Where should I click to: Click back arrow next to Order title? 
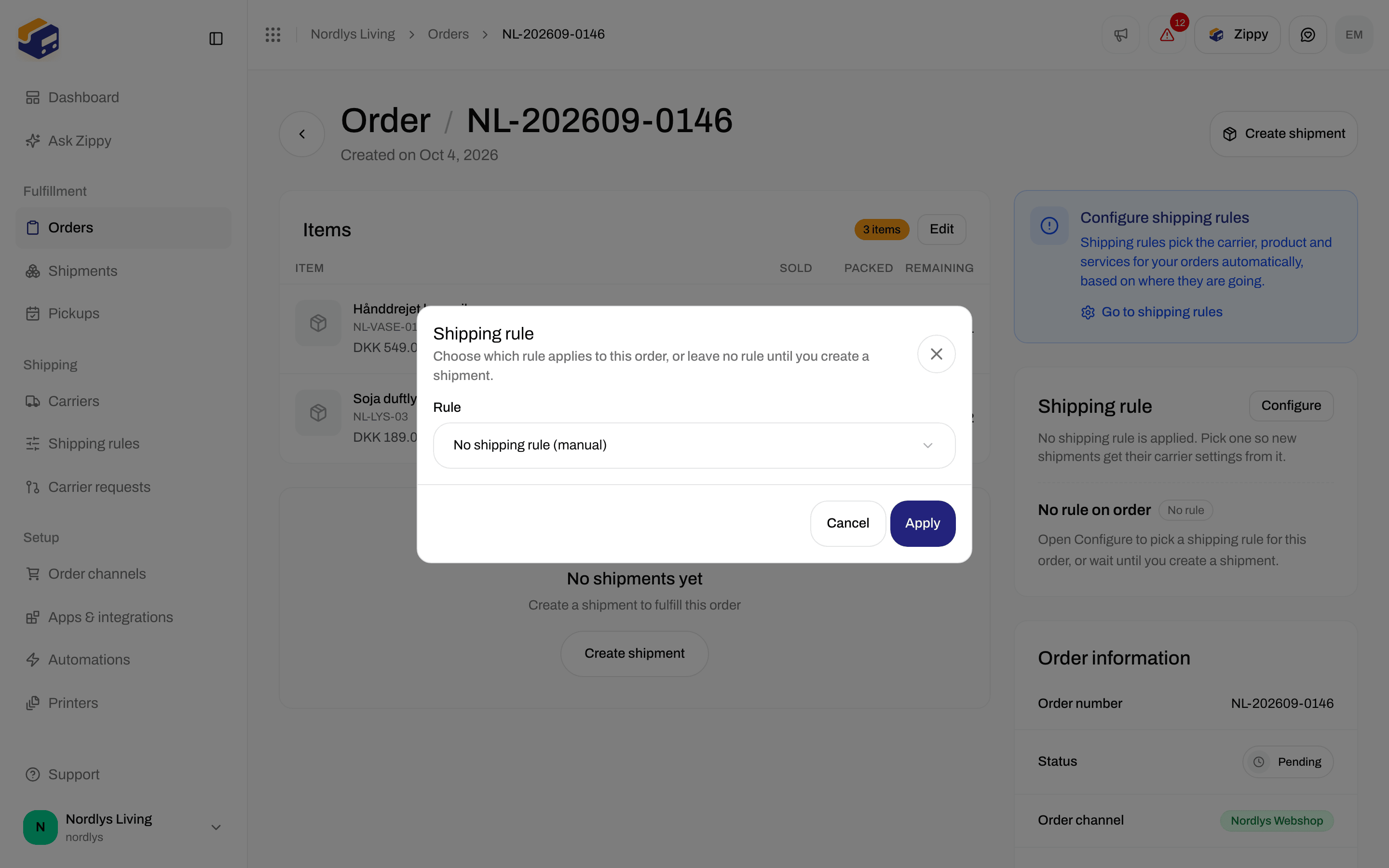point(302,134)
